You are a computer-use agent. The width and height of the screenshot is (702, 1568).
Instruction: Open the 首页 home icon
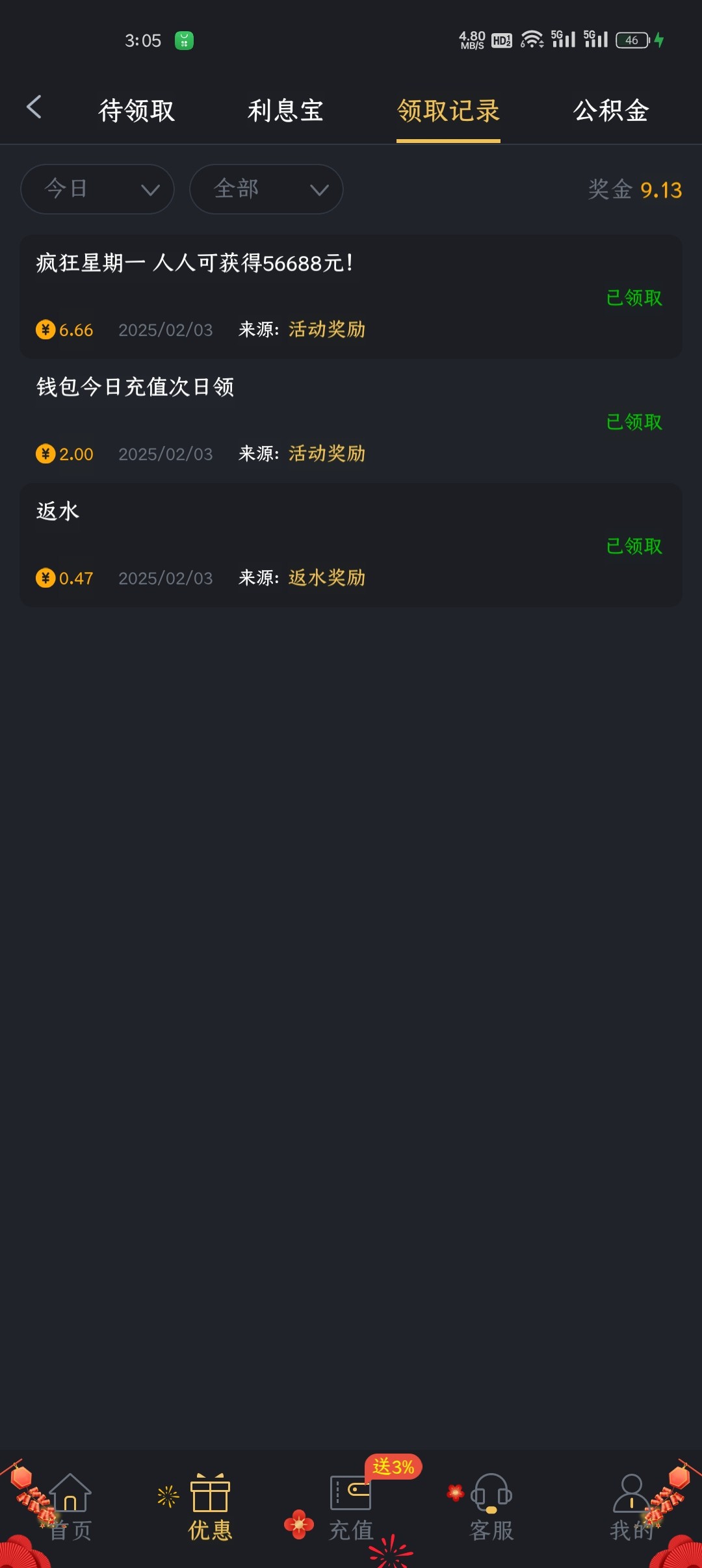(x=70, y=1493)
